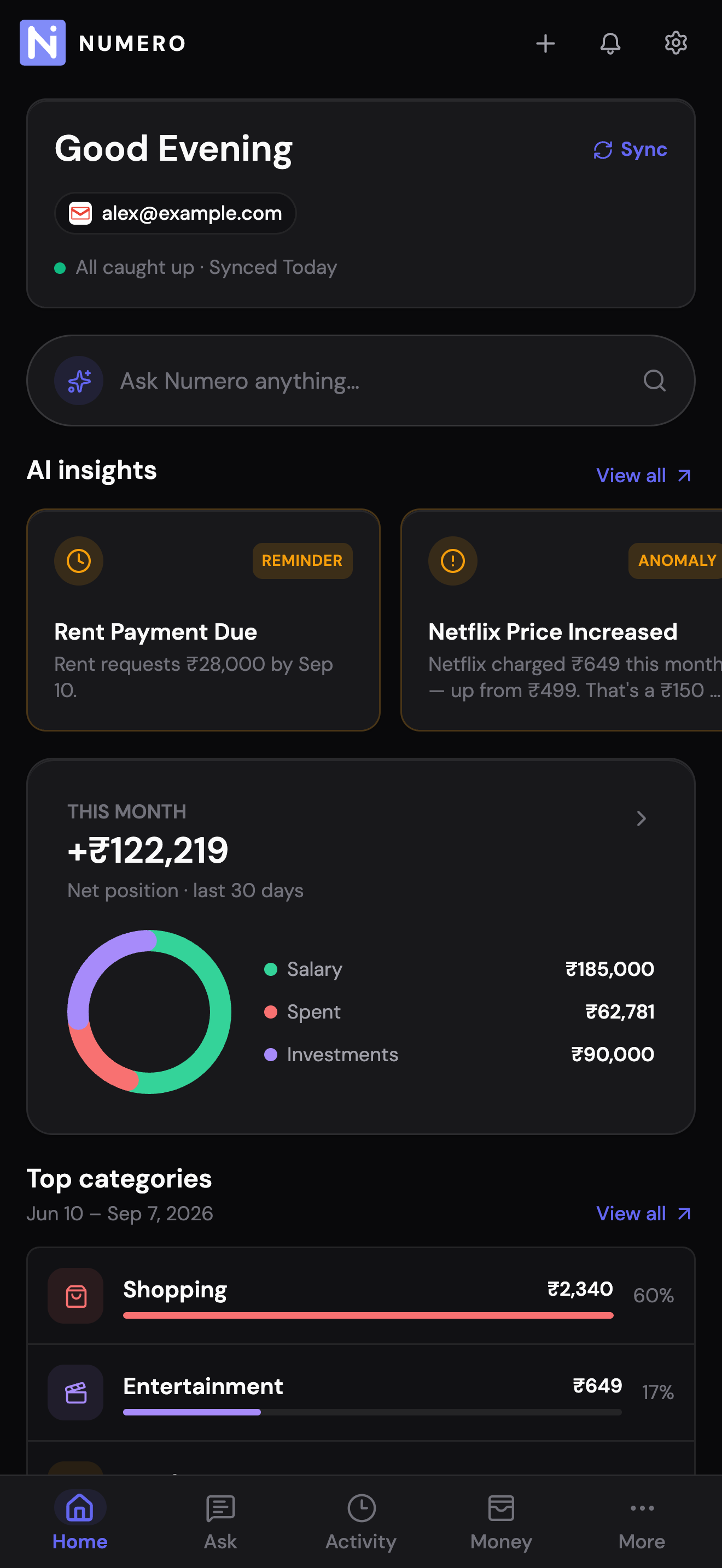The height and width of the screenshot is (1568, 722).
Task: Tap the Gmail envelope icon
Action: coord(80,213)
